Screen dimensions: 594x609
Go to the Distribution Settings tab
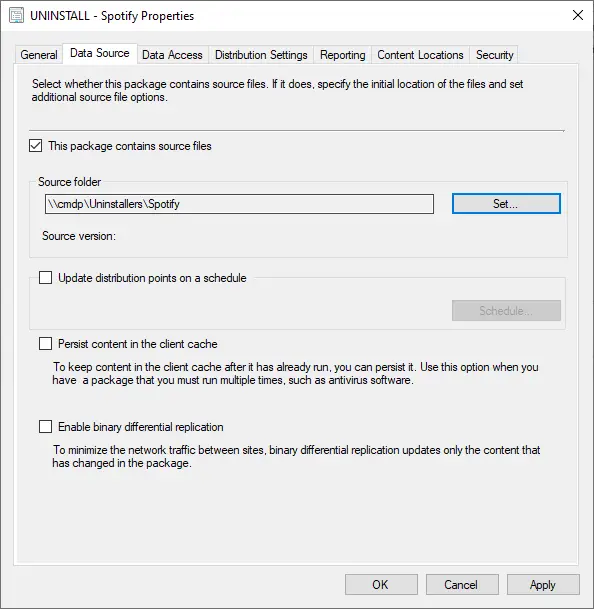pos(261,55)
